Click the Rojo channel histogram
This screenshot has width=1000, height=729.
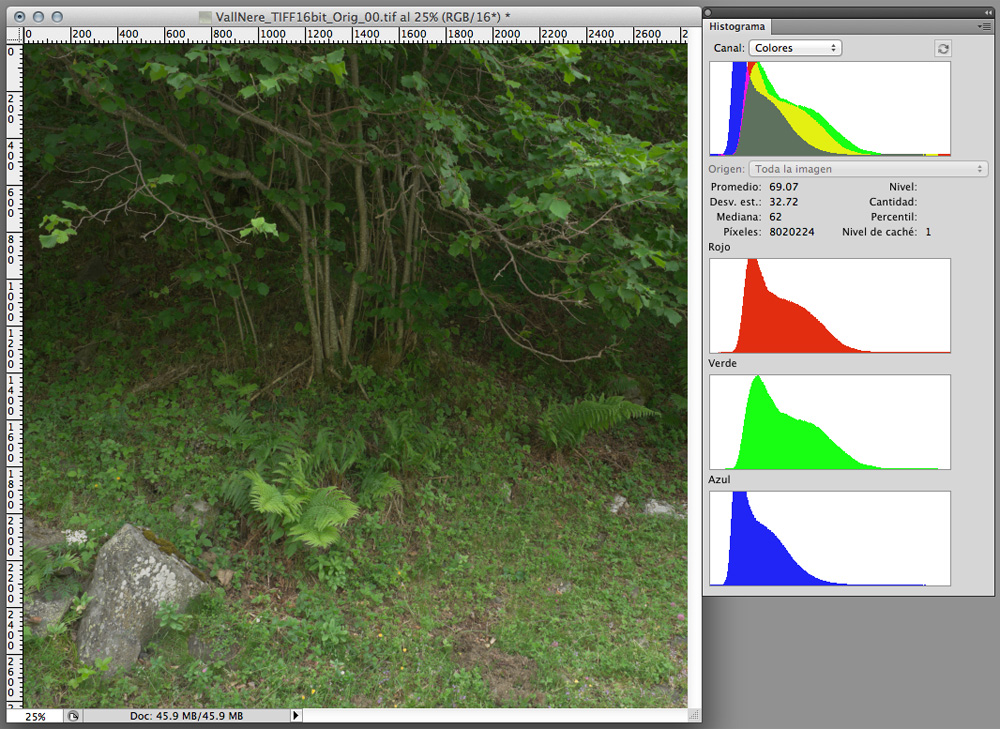(829, 305)
